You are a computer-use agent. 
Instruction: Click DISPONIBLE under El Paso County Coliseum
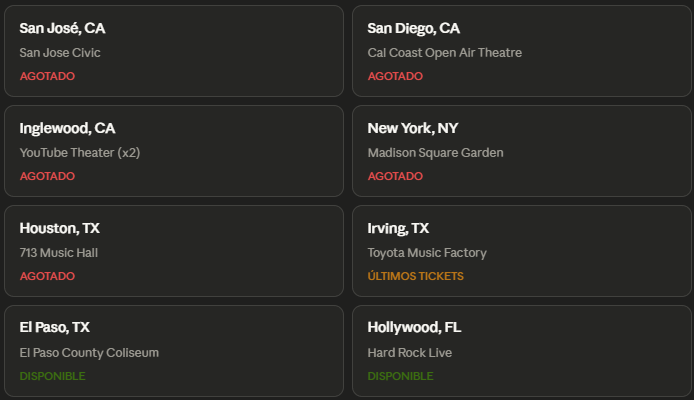coord(52,376)
